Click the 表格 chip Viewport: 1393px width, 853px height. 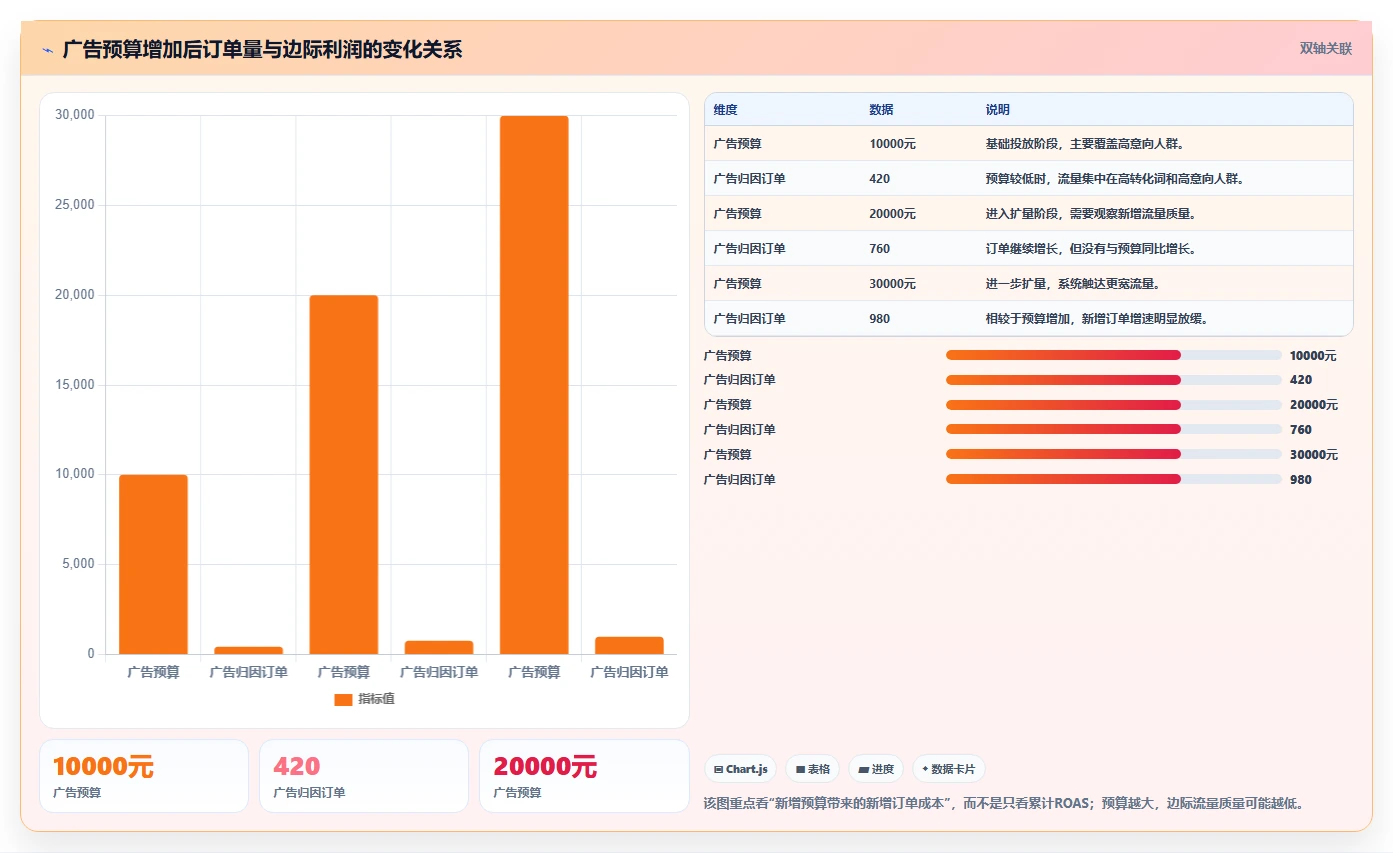point(812,769)
